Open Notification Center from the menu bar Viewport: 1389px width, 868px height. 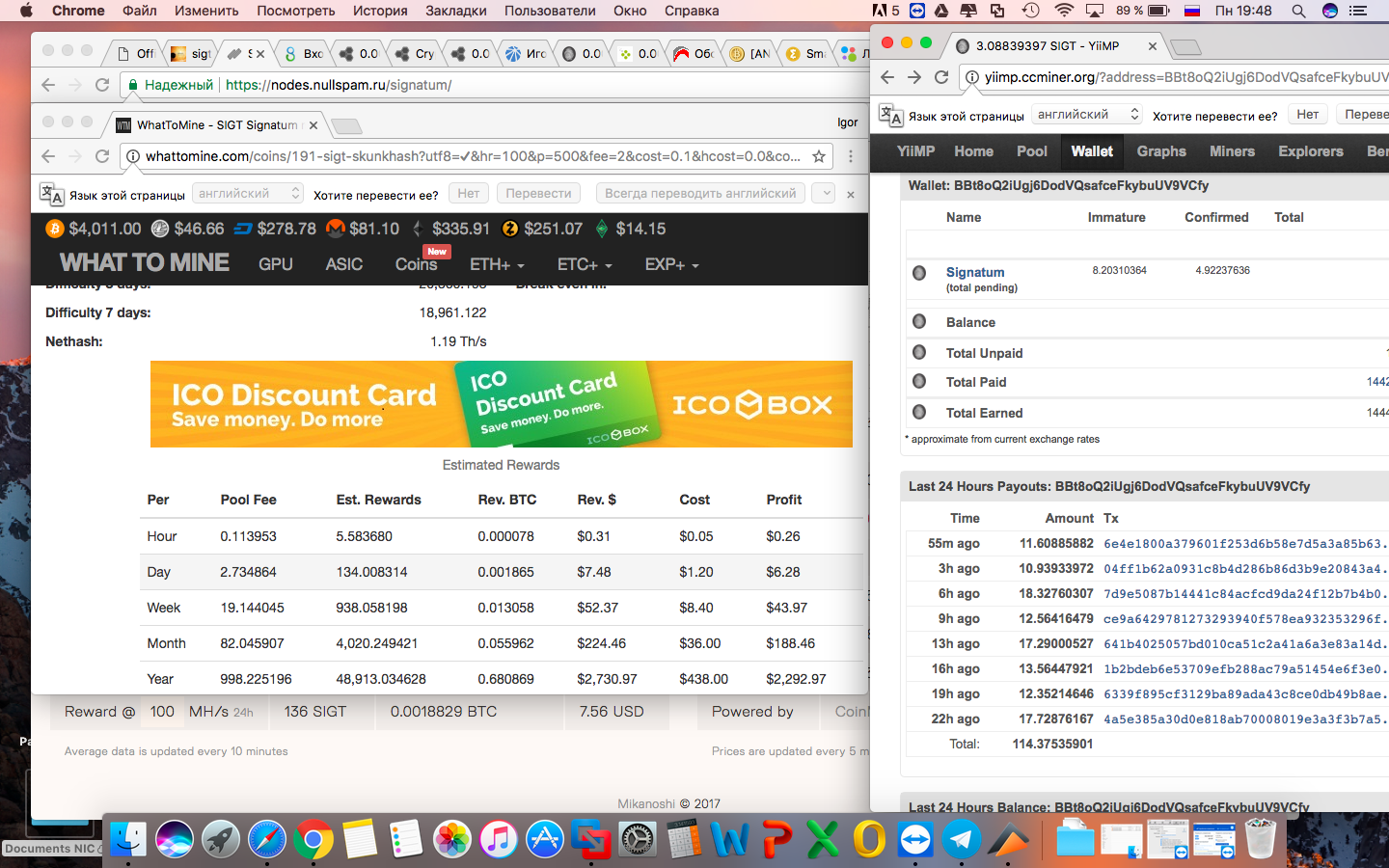coord(1358,11)
